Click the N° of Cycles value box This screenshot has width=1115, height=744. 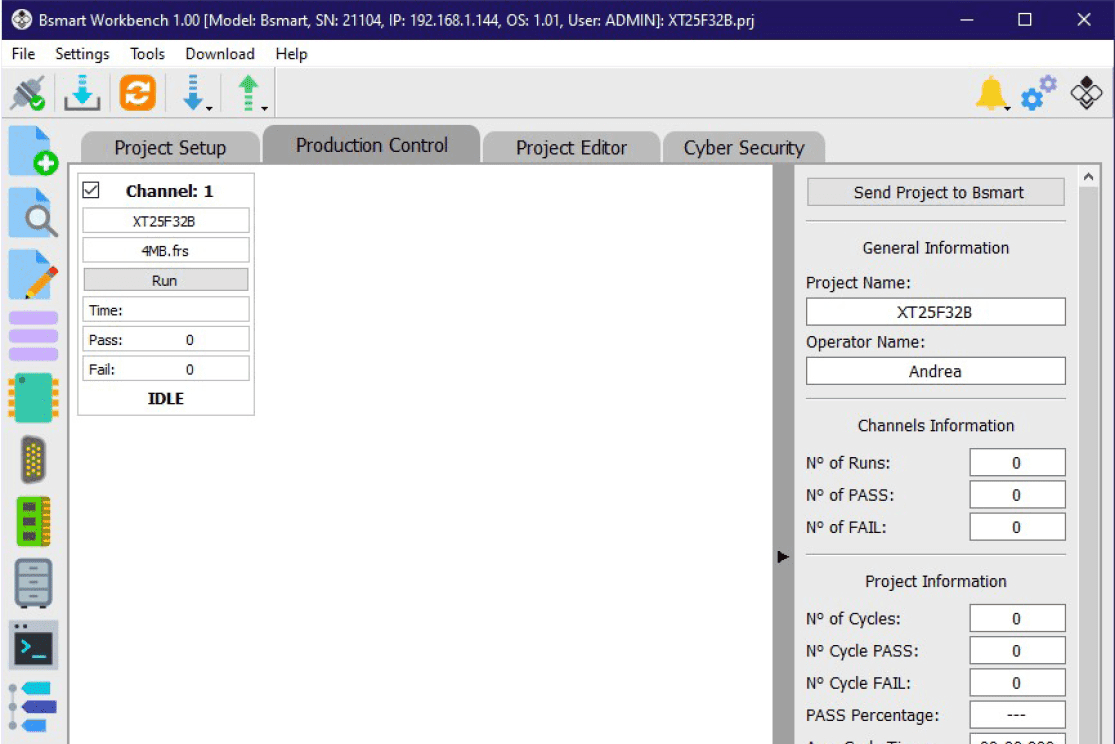(1017, 618)
